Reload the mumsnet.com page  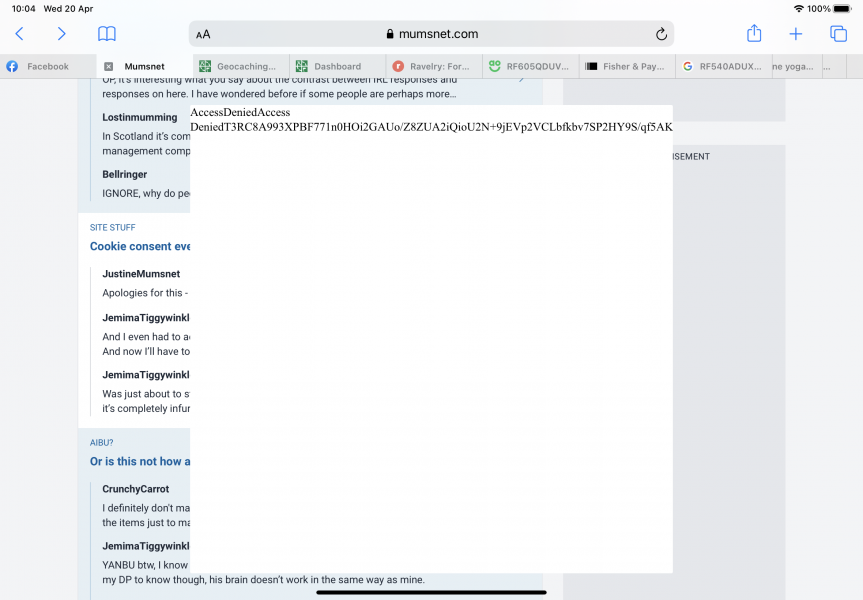(x=660, y=33)
